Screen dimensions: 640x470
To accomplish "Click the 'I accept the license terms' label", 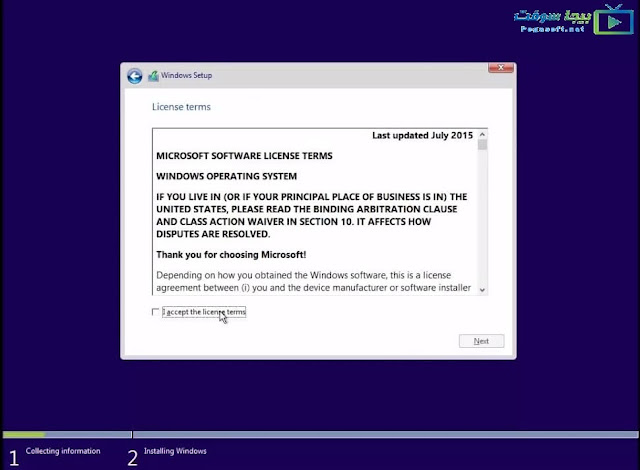I will point(204,312).
